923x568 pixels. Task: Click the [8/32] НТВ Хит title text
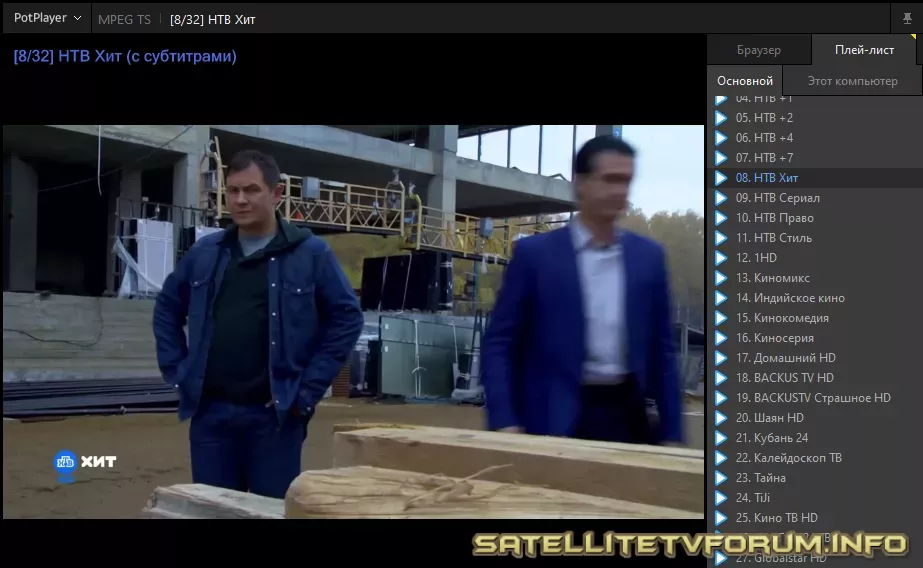pyautogui.click(x=213, y=19)
